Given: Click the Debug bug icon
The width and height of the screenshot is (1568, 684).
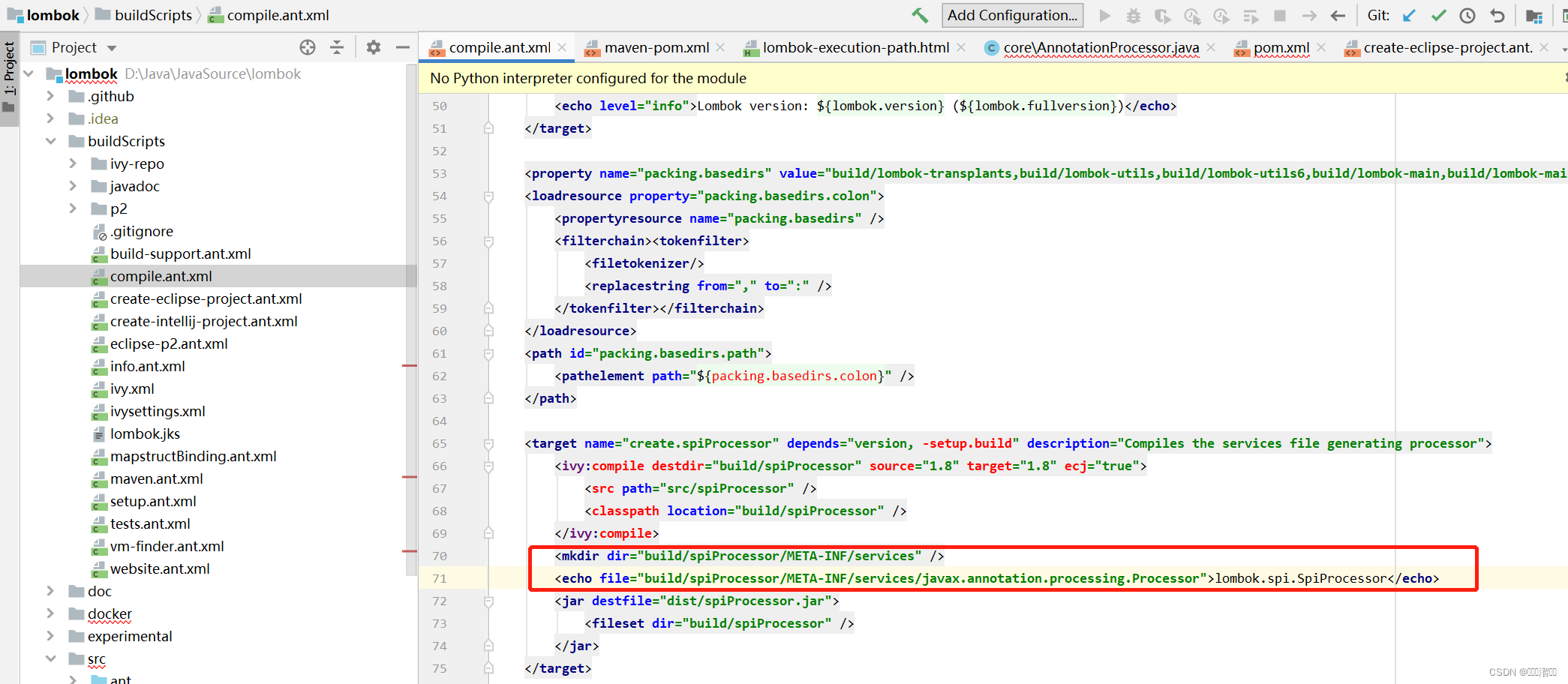Looking at the screenshot, I should [x=1134, y=16].
